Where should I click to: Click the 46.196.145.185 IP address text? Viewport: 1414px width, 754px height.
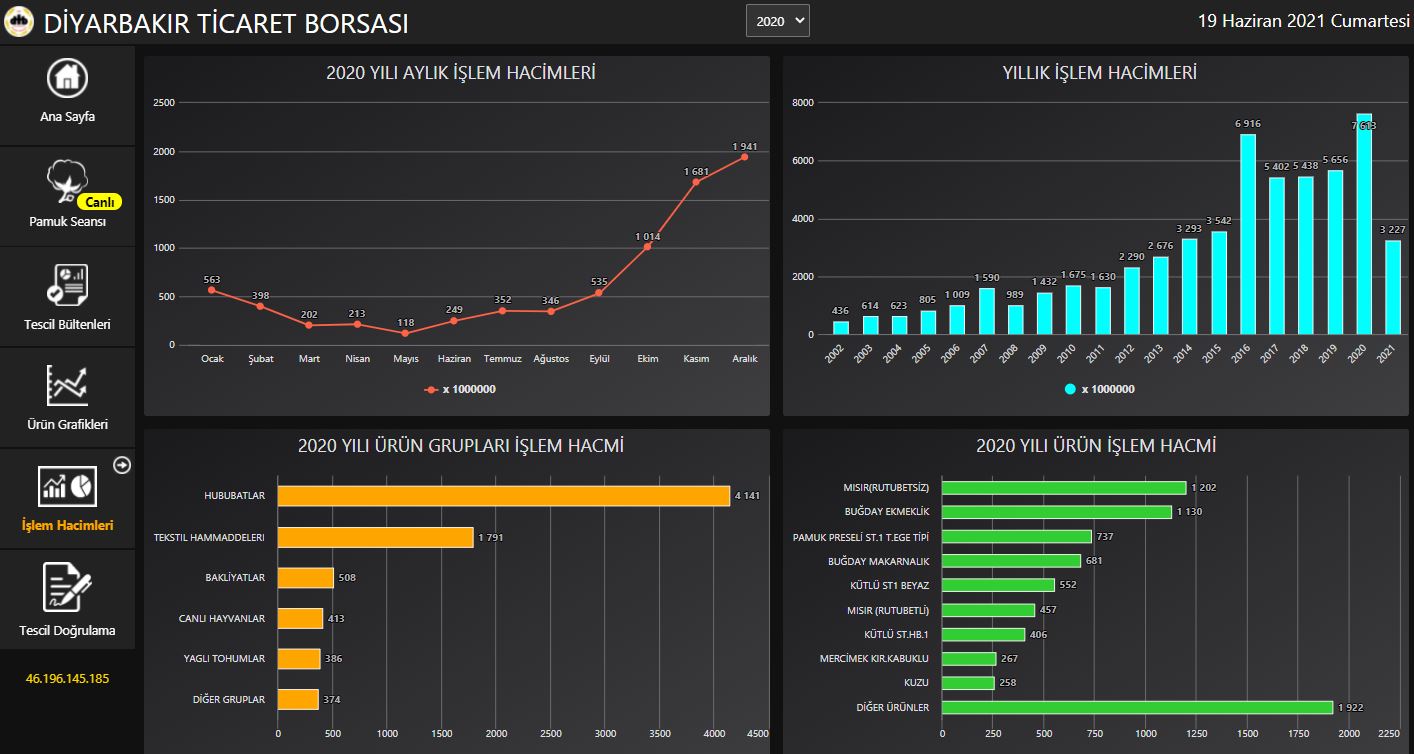click(x=67, y=679)
